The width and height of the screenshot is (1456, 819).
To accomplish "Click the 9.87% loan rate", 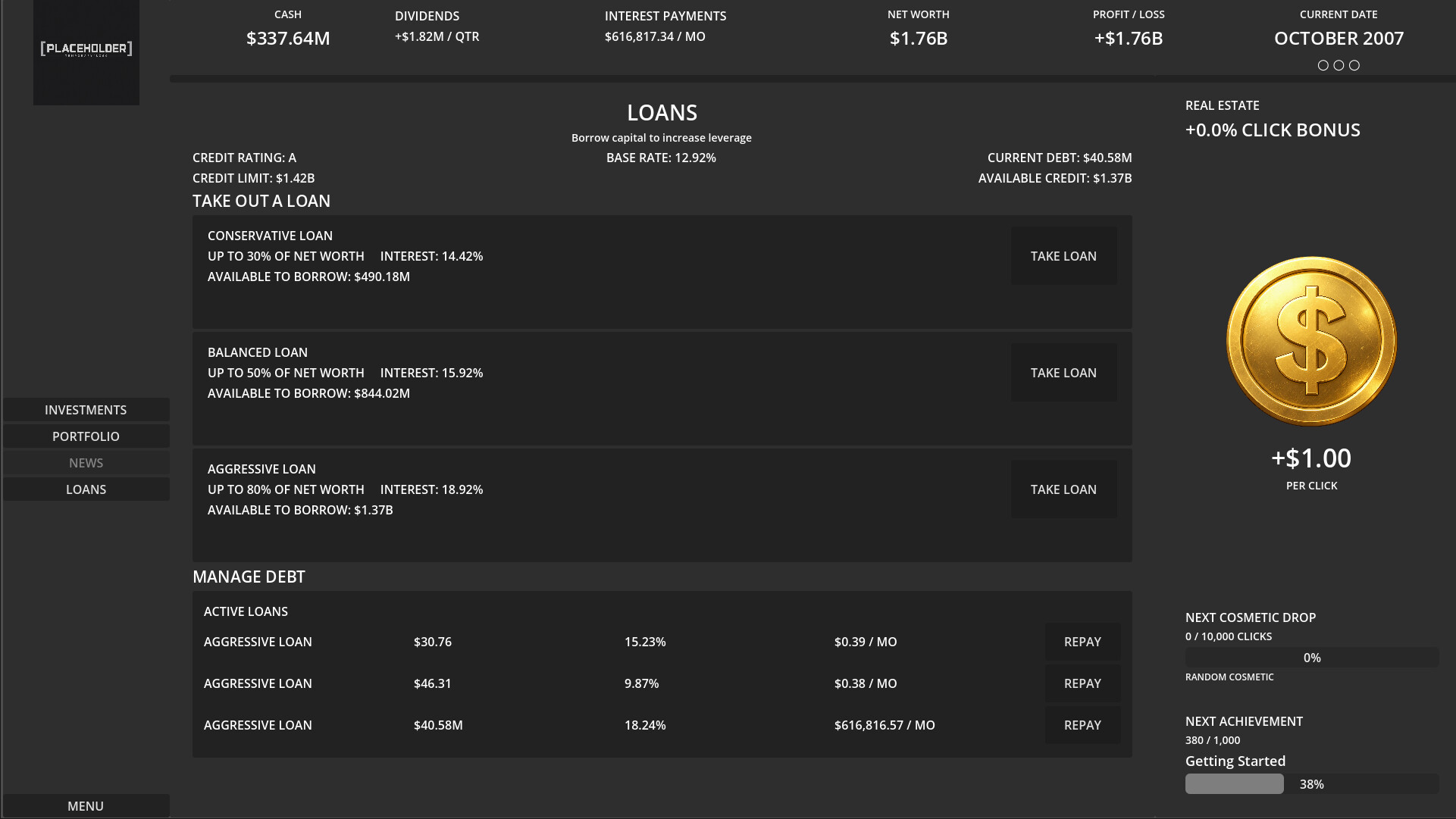I will pos(641,683).
